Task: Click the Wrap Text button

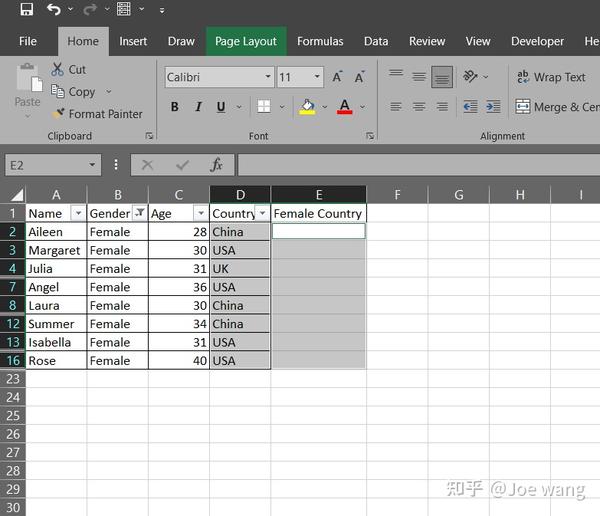Action: pyautogui.click(x=551, y=77)
